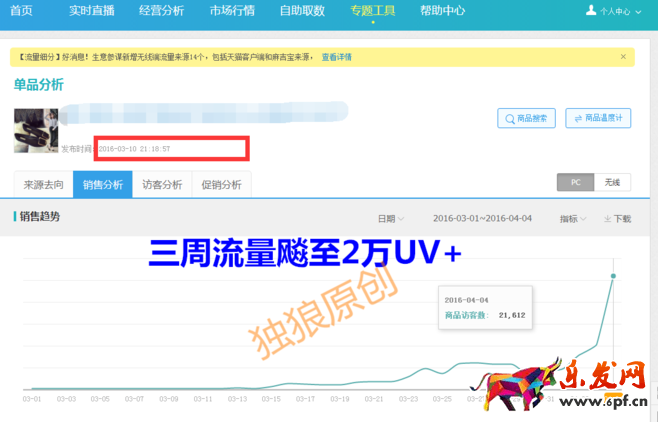Switch to the 无线 view toggle

tap(612, 183)
